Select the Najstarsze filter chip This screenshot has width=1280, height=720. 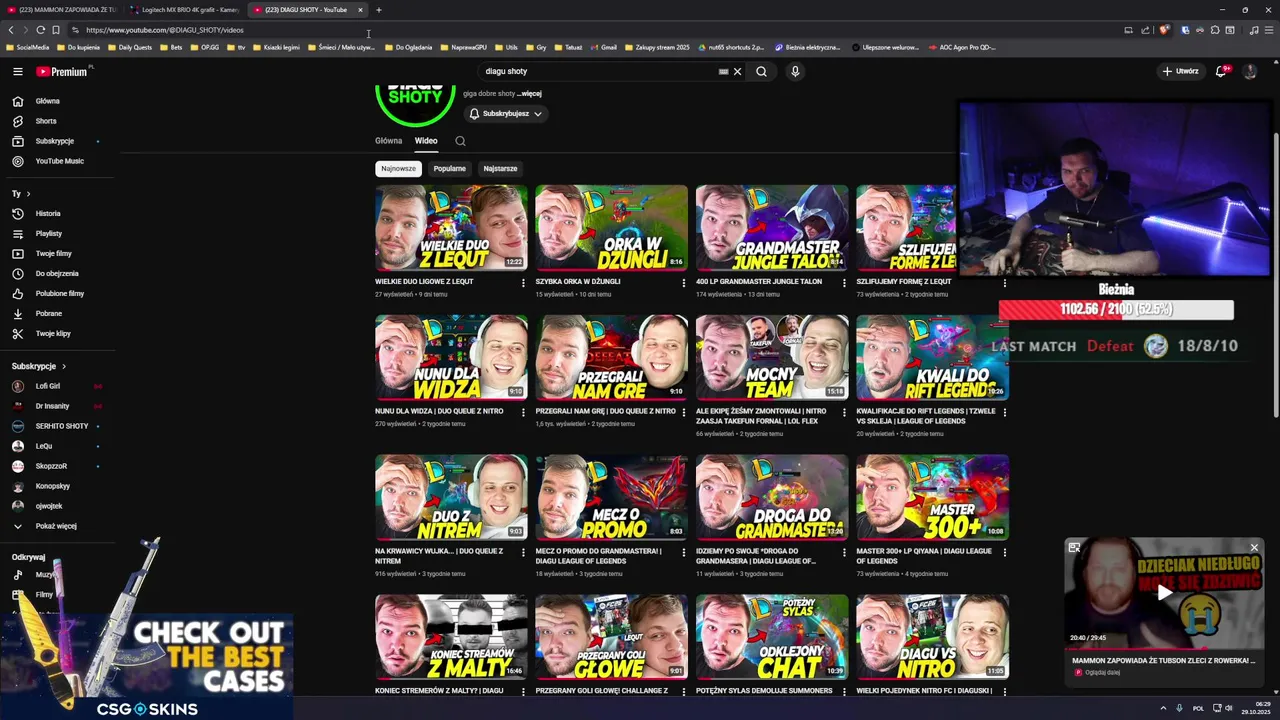tap(500, 168)
